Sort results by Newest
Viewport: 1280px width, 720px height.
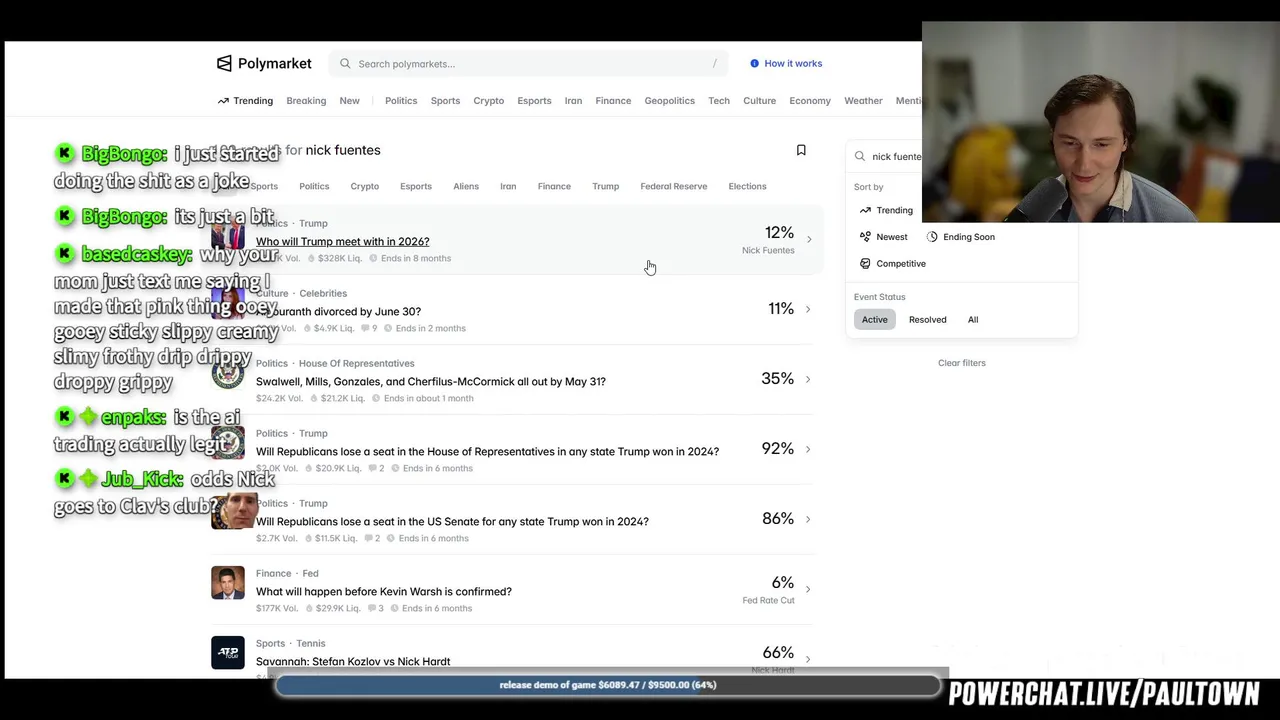click(x=884, y=237)
